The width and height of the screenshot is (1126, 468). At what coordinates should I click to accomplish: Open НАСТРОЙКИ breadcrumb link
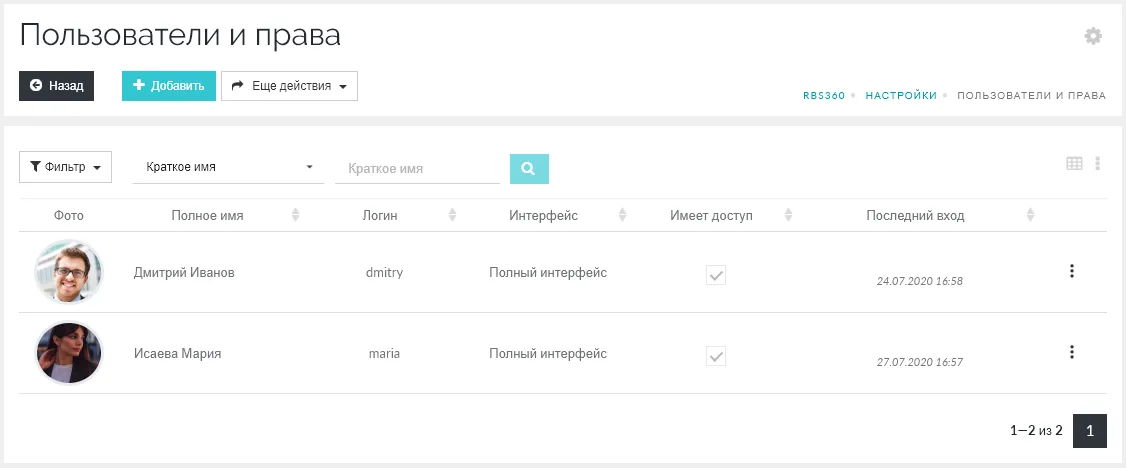tap(901, 96)
